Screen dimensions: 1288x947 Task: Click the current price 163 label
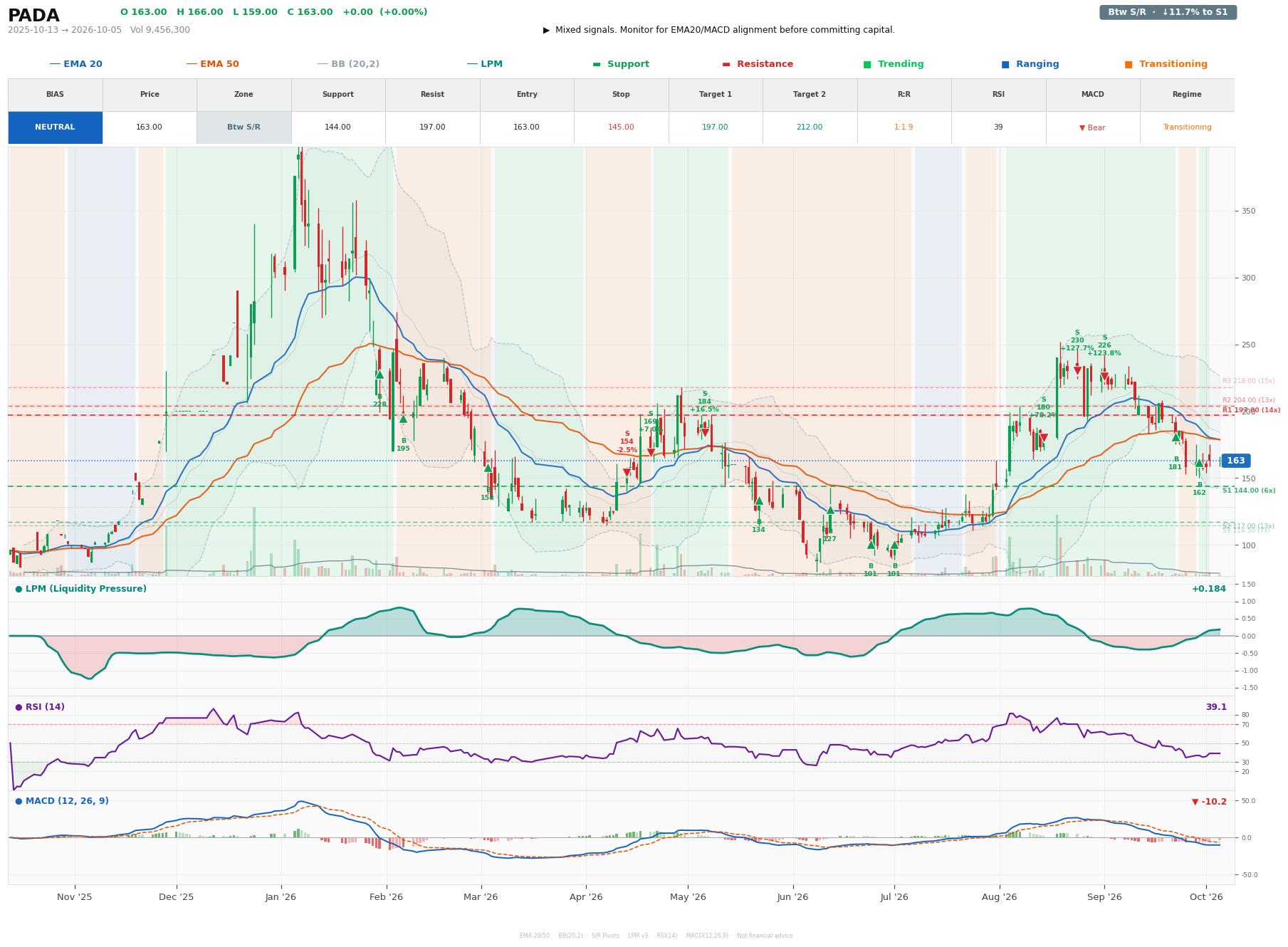pos(1236,461)
